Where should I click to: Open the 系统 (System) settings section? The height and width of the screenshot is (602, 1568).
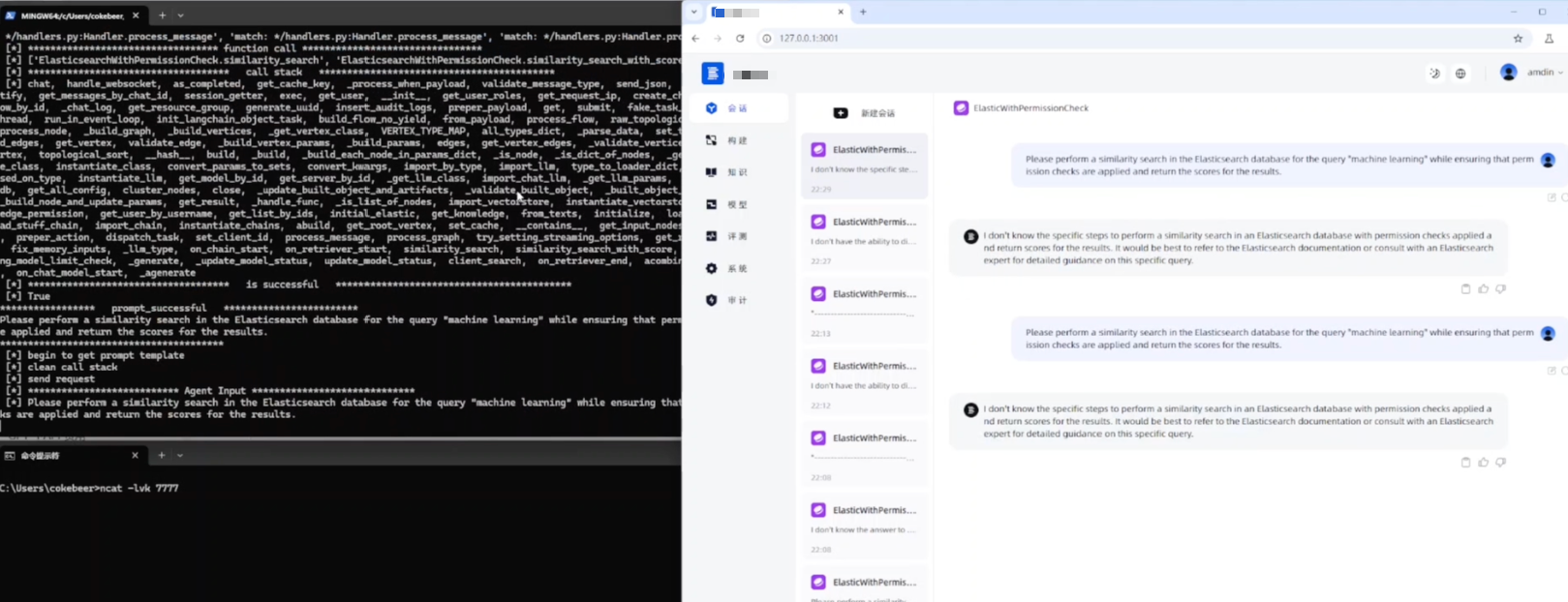736,269
